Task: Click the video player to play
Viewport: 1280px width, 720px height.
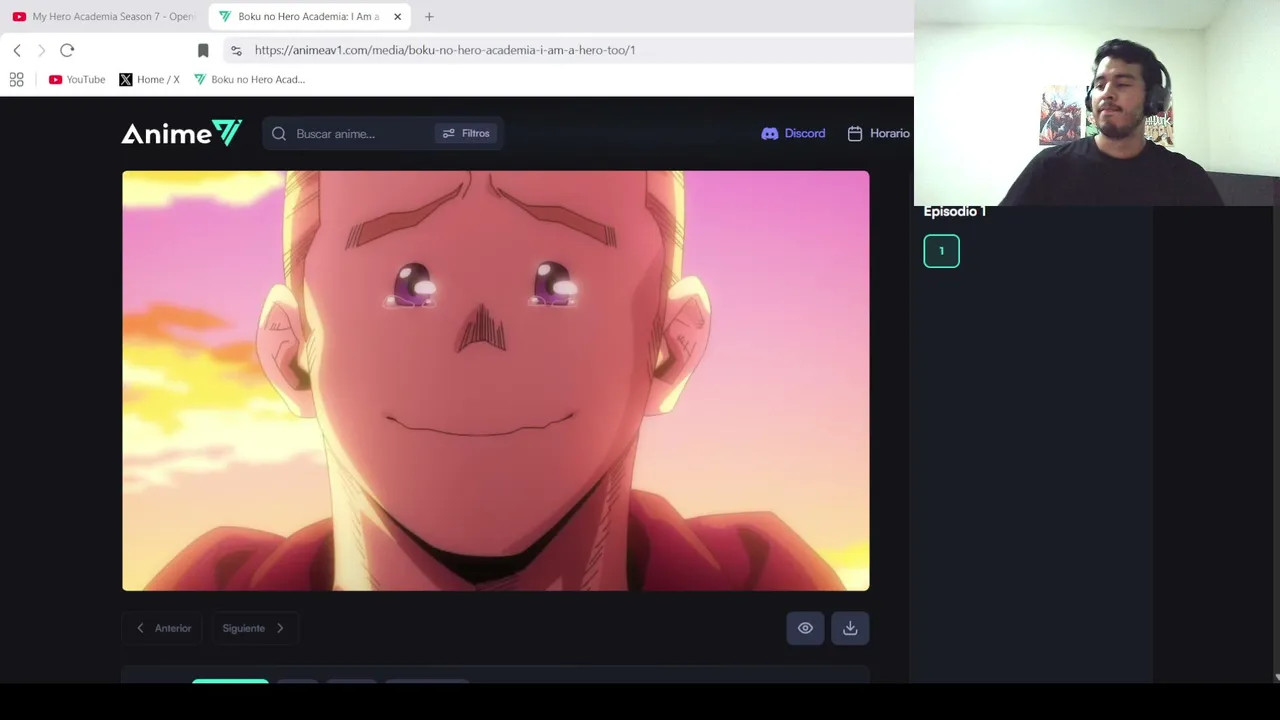Action: (496, 380)
